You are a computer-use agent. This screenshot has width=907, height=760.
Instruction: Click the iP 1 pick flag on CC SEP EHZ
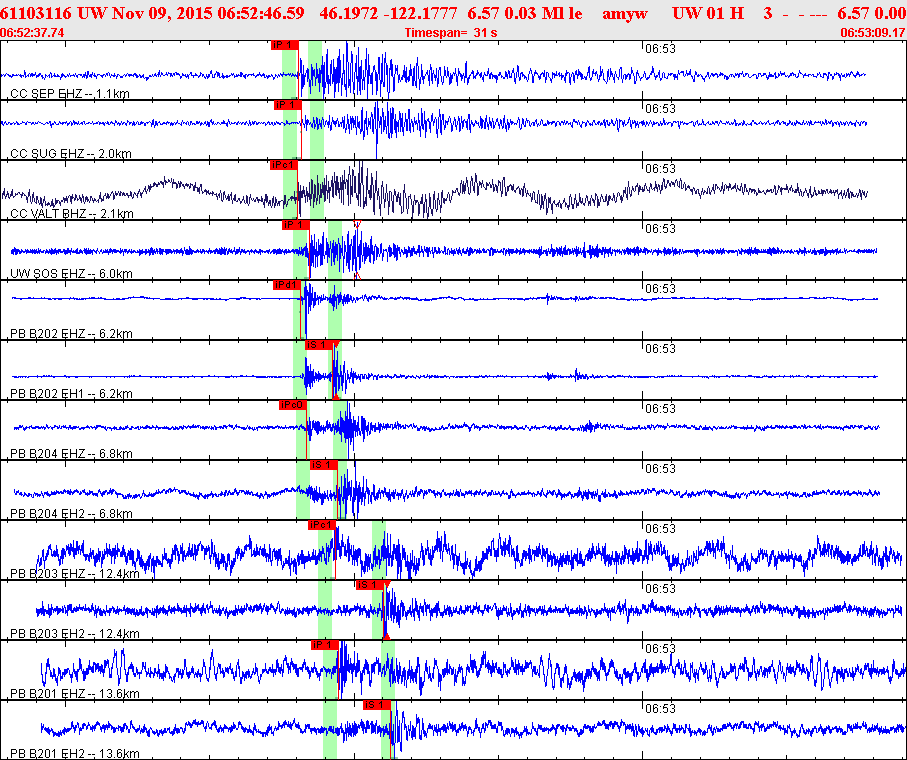tap(284, 45)
